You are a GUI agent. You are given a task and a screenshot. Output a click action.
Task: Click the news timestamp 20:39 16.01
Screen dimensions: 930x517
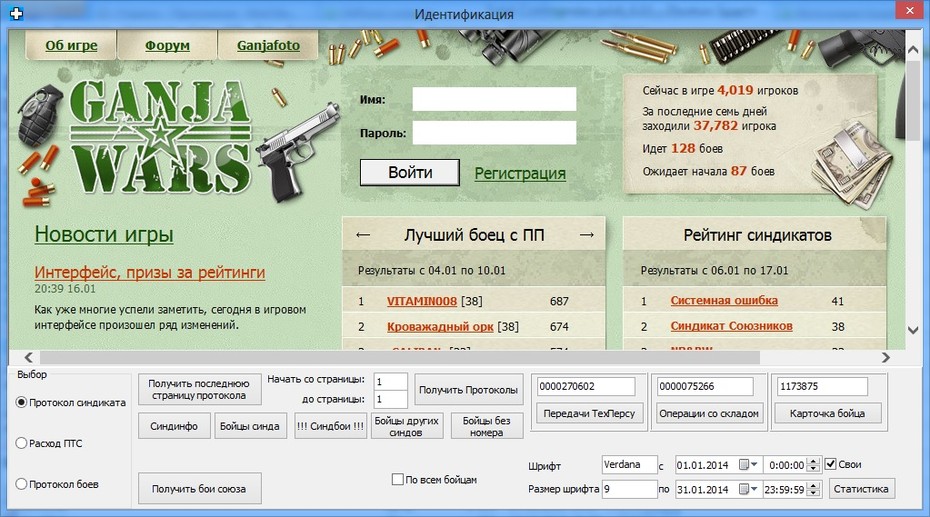pyautogui.click(x=65, y=289)
